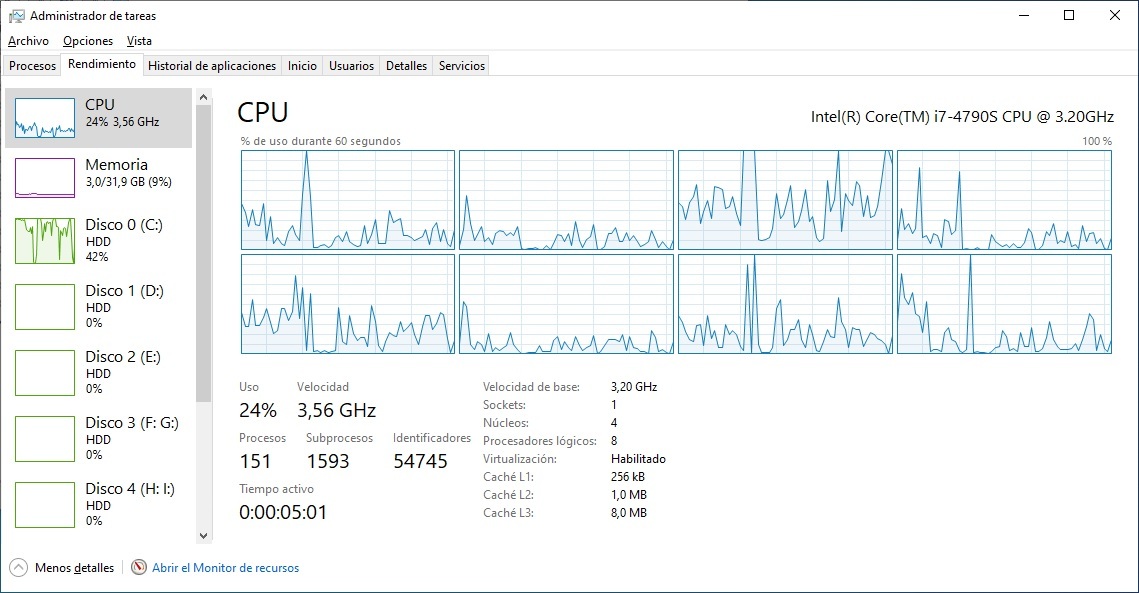Viewport: 1139px width, 593px height.
Task: Select the CPU usage mini graph thumbnail
Action: tap(45, 118)
